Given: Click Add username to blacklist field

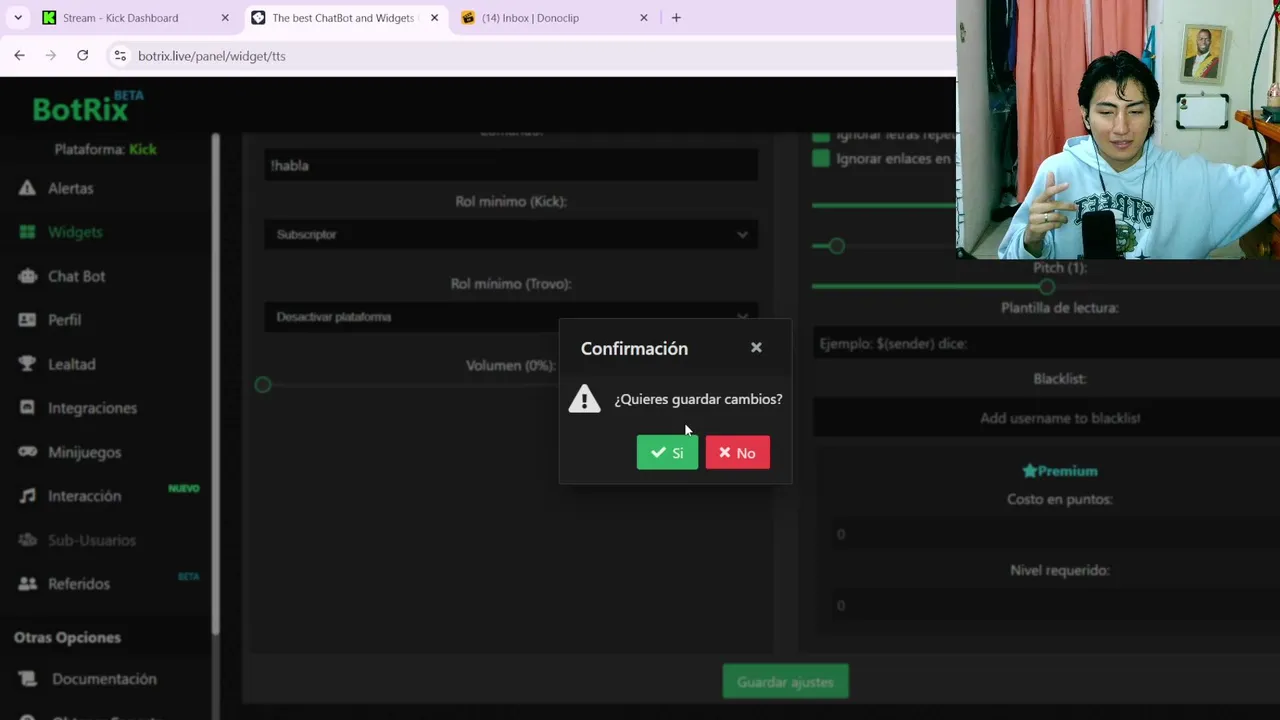Looking at the screenshot, I should tap(1046, 418).
